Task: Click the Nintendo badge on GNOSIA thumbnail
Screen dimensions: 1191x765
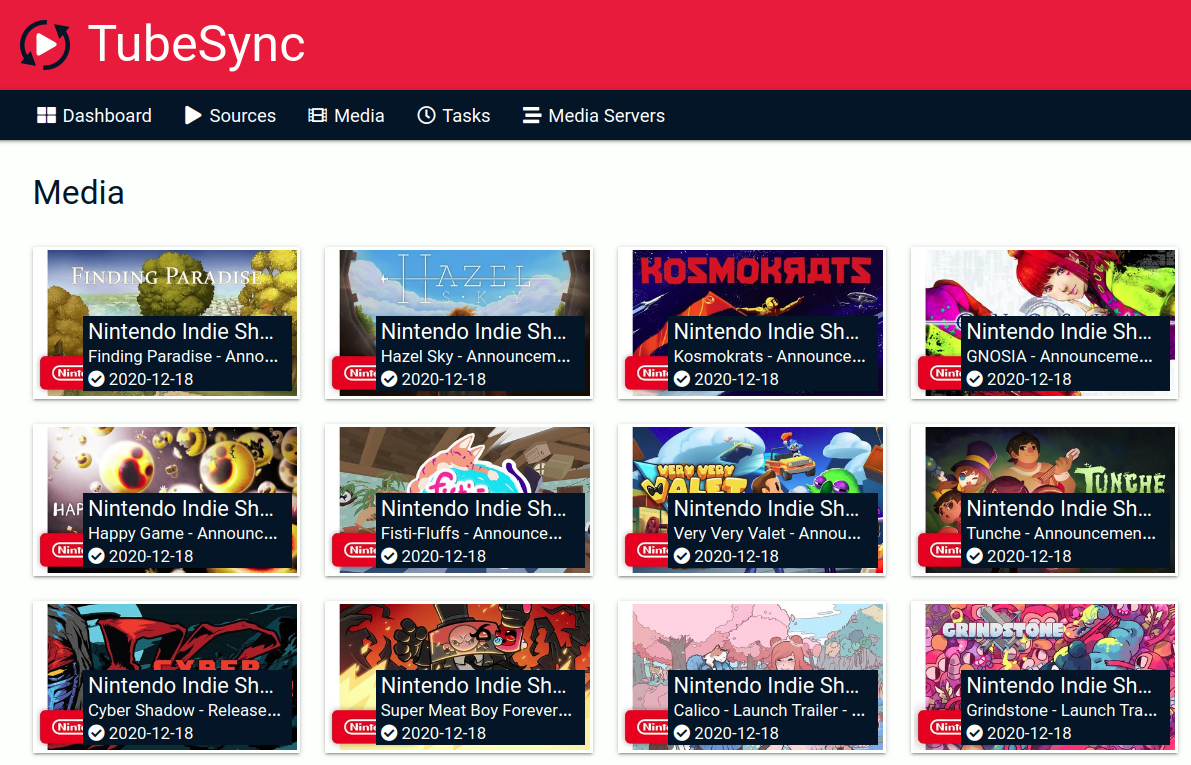Action: [x=940, y=373]
